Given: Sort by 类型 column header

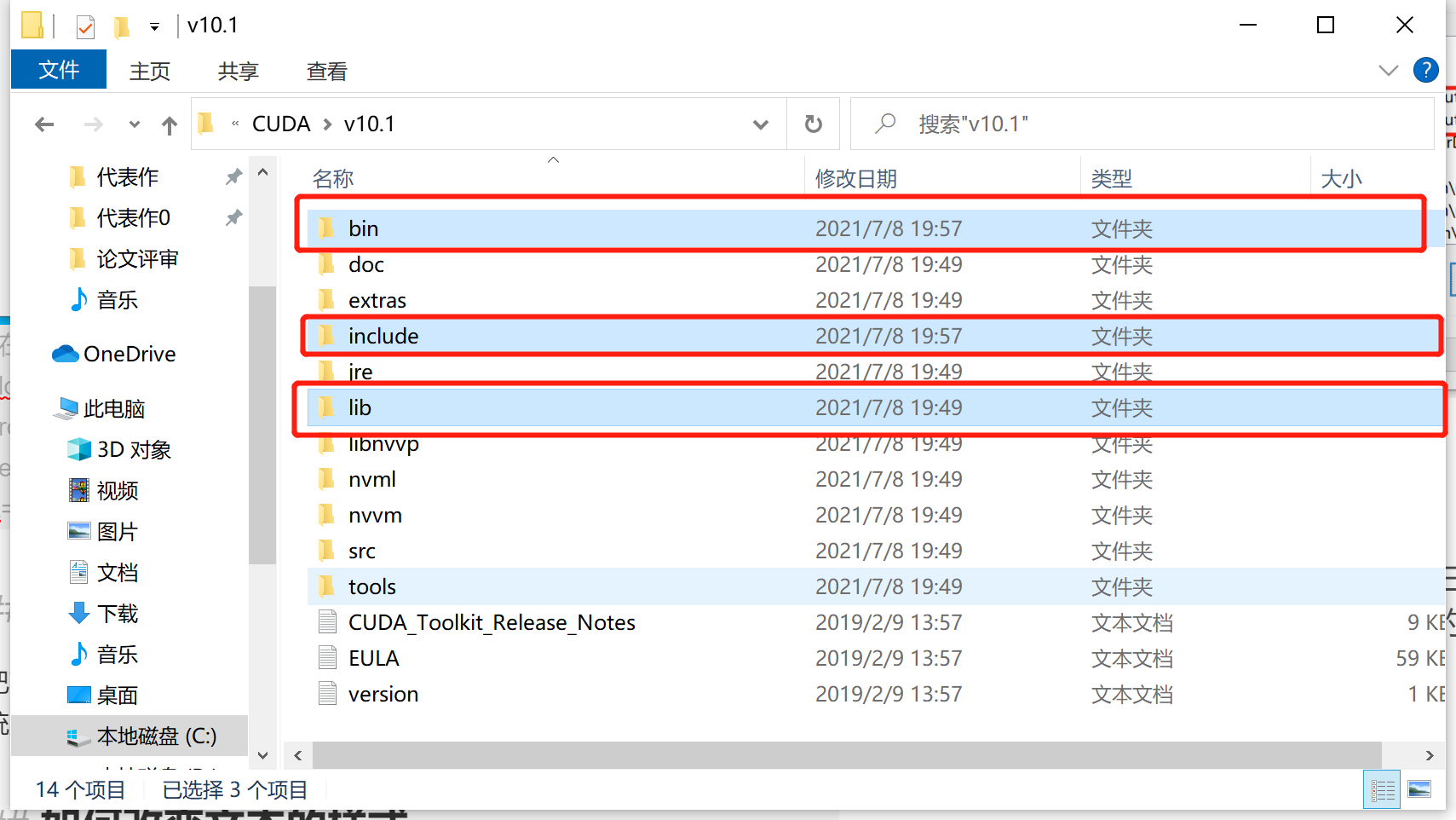Looking at the screenshot, I should click(x=1112, y=178).
